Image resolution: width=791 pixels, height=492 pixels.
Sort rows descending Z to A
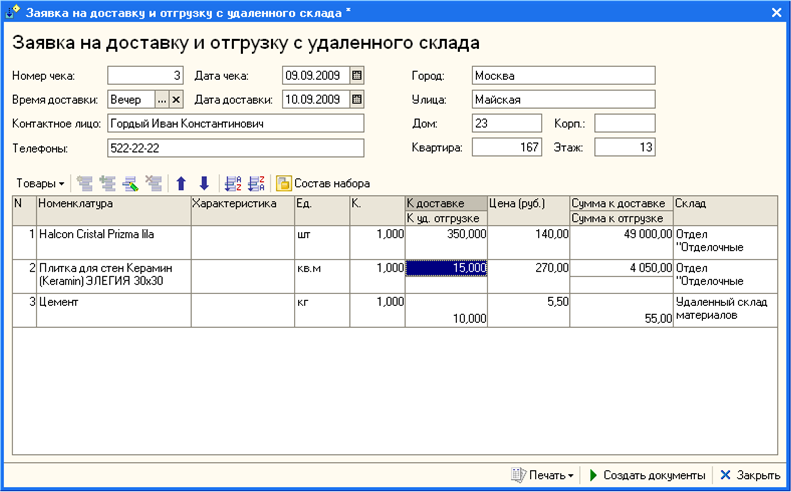[256, 183]
